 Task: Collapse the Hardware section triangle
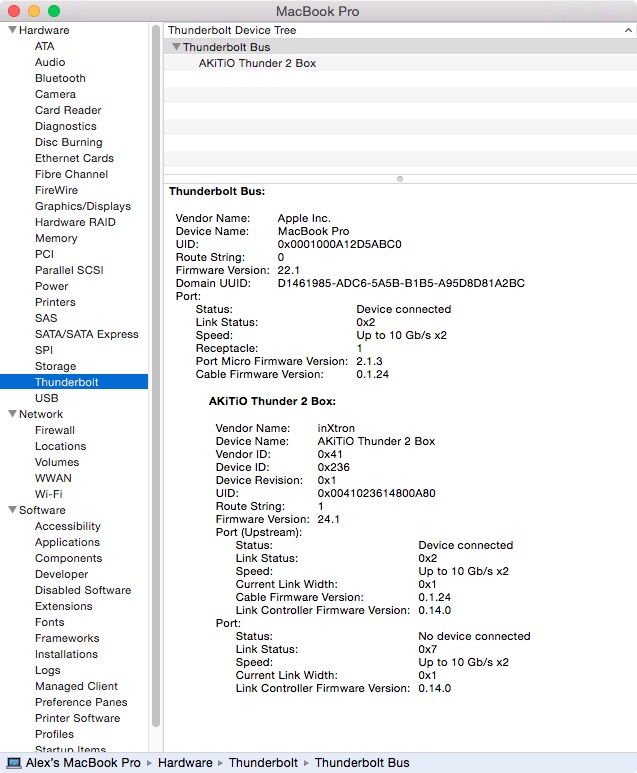[x=13, y=30]
